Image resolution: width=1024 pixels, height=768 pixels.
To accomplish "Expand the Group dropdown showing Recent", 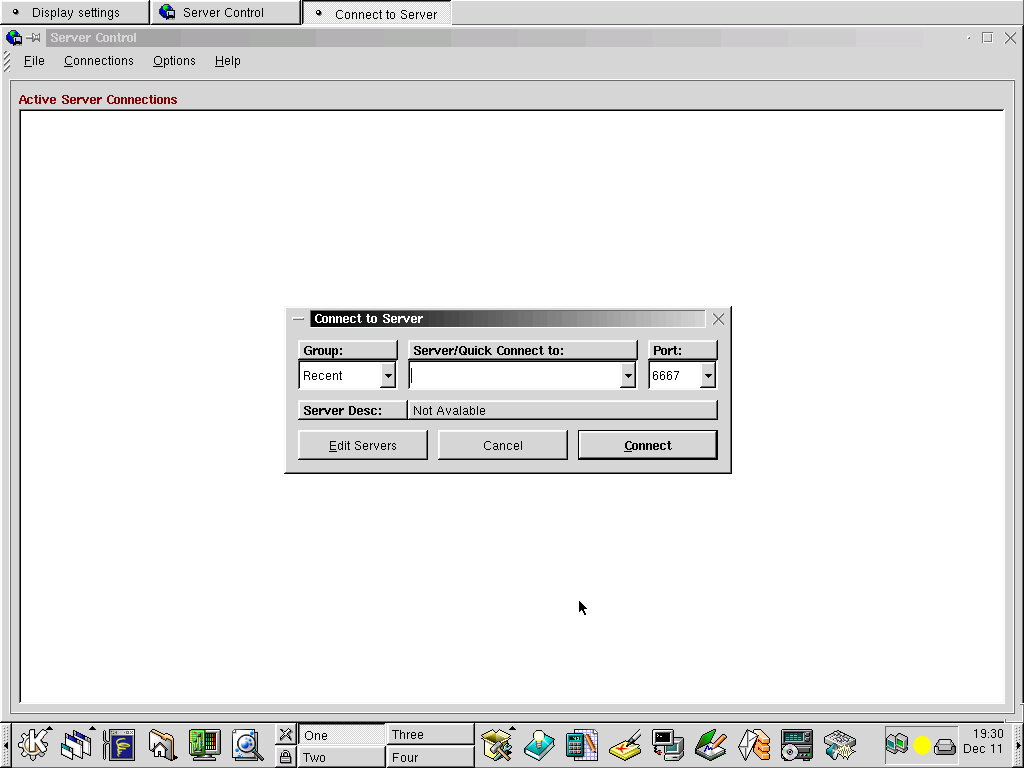I will click(x=388, y=376).
